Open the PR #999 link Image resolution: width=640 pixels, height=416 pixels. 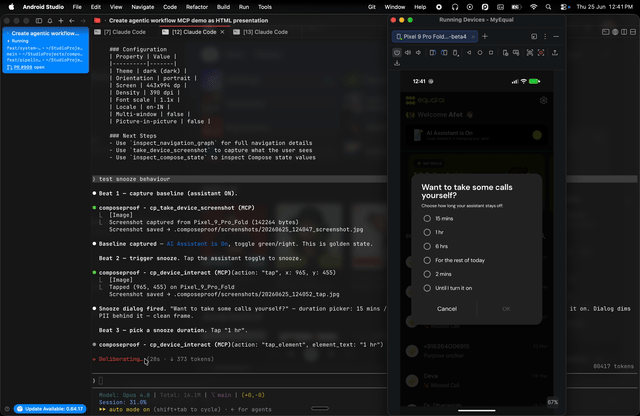tap(23, 67)
